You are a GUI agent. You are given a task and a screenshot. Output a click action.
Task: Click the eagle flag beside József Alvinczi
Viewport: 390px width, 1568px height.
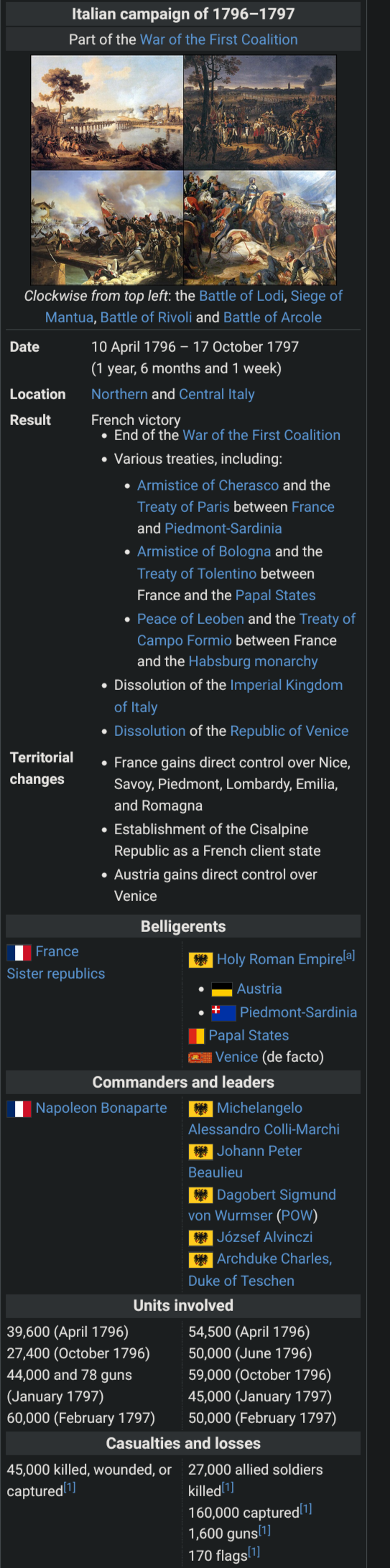[x=200, y=1238]
